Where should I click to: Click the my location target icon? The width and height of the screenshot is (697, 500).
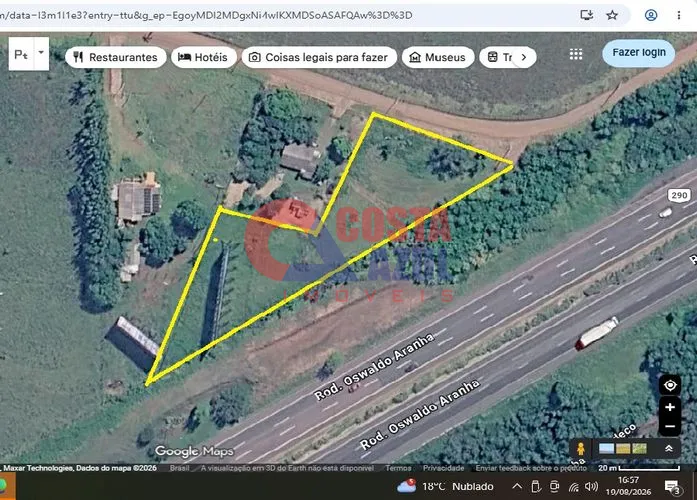pyautogui.click(x=670, y=385)
